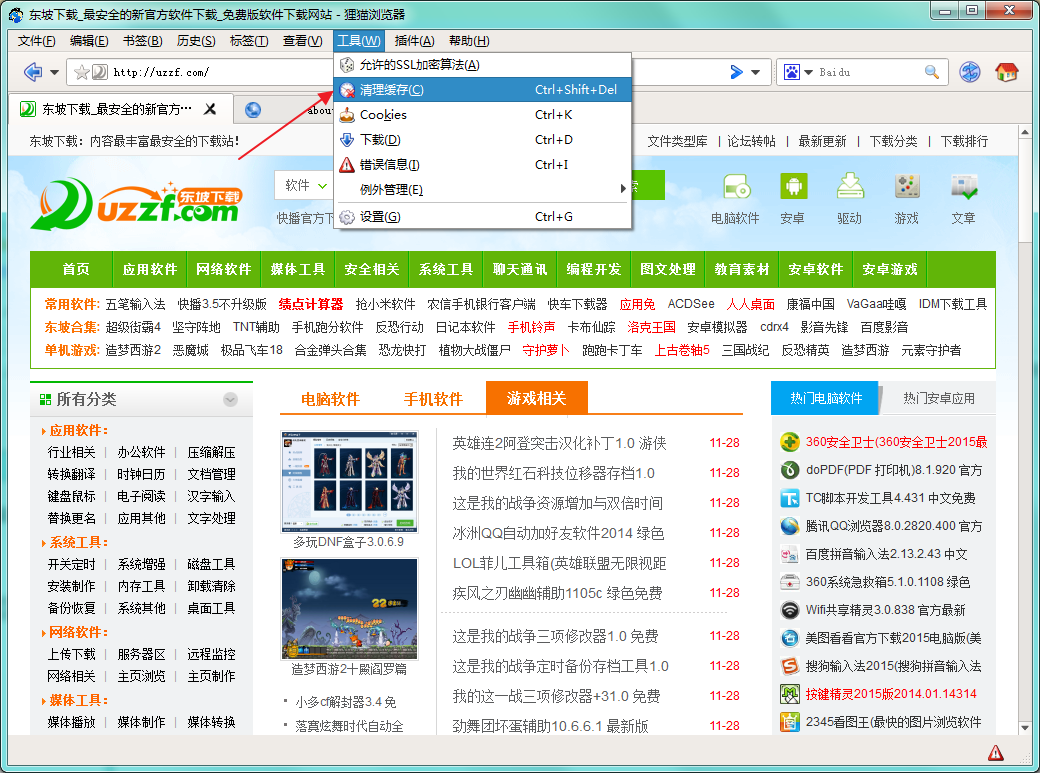Image resolution: width=1040 pixels, height=773 pixels.
Task: Switch to 电脑软件 content tab
Action: (x=330, y=399)
